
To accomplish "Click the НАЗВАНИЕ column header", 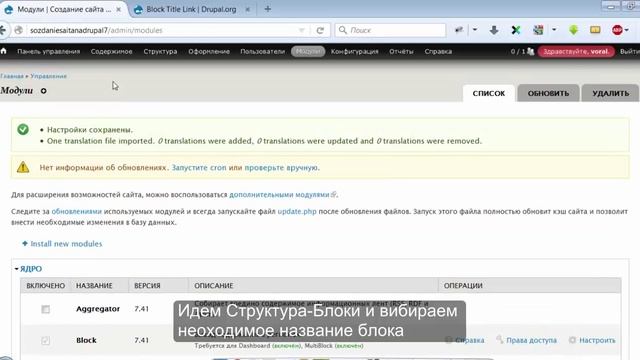I will click(x=94, y=286).
